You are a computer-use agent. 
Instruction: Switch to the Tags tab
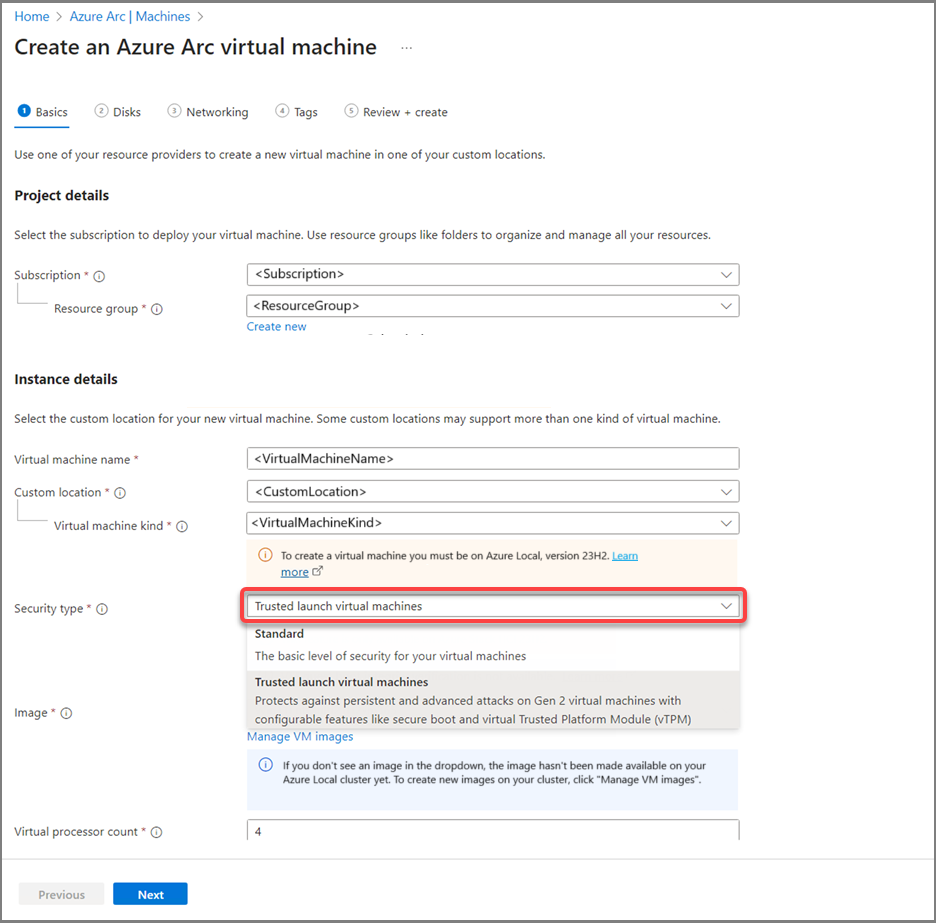tap(296, 112)
